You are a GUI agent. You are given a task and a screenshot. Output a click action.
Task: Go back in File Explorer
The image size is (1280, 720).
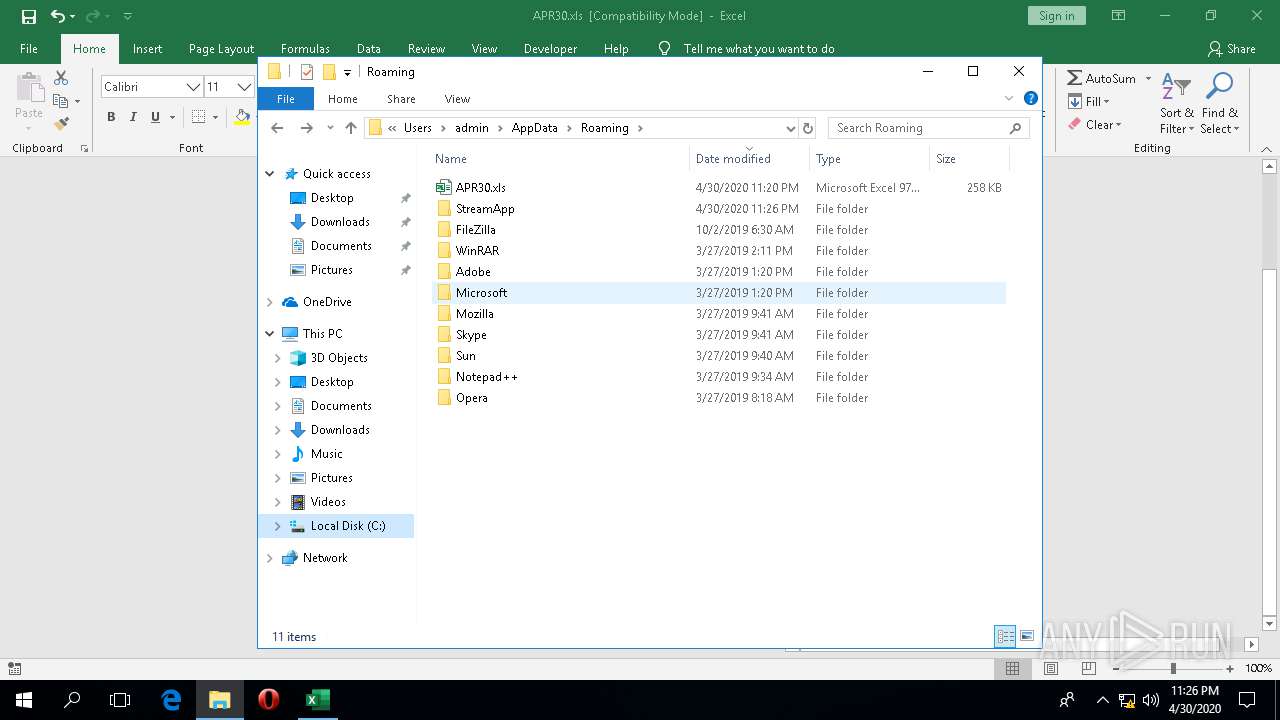(x=278, y=128)
